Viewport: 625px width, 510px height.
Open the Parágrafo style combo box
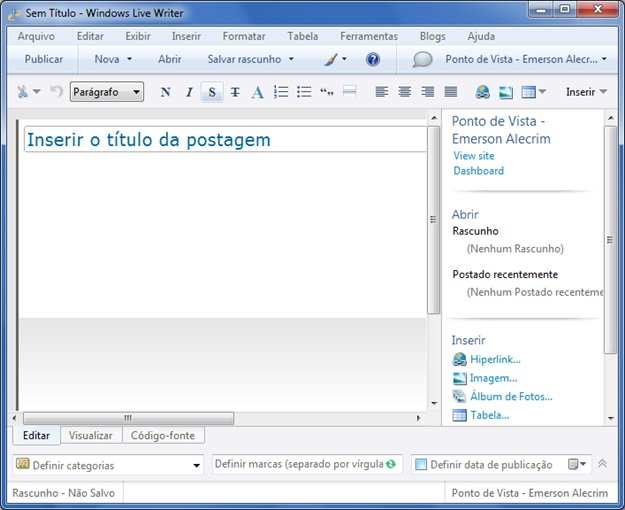(107, 92)
